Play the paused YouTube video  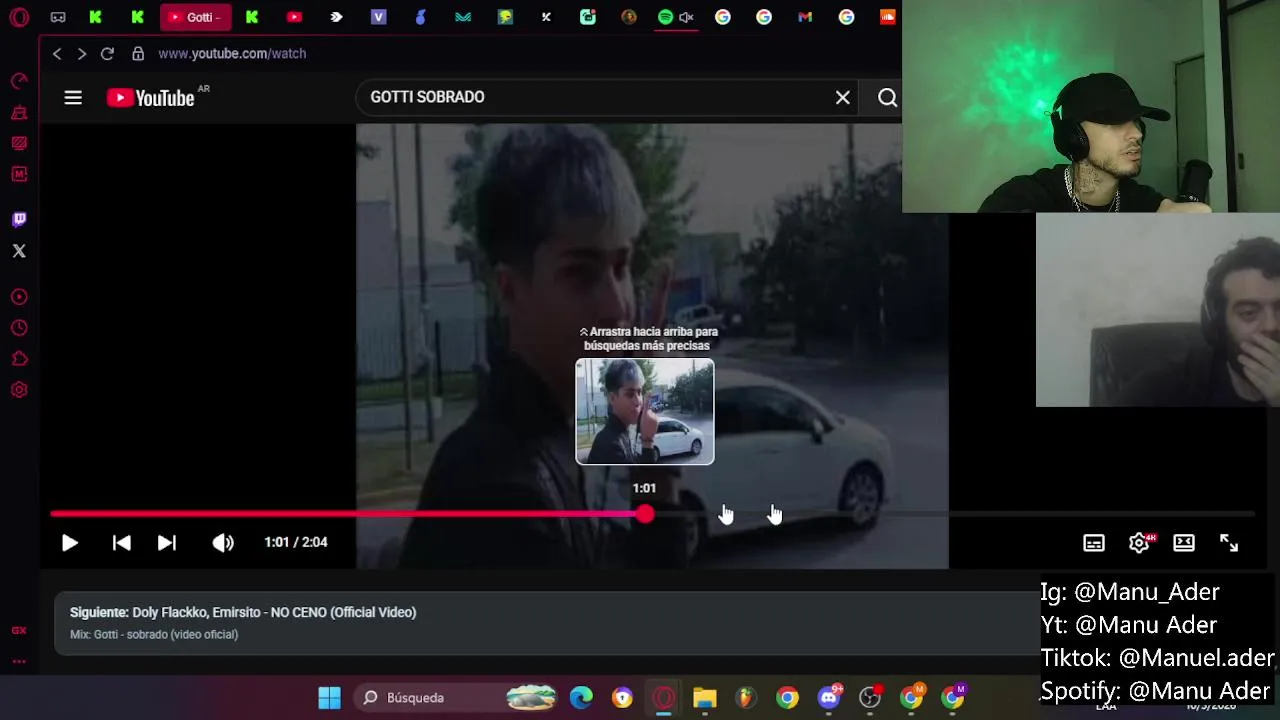tap(69, 543)
